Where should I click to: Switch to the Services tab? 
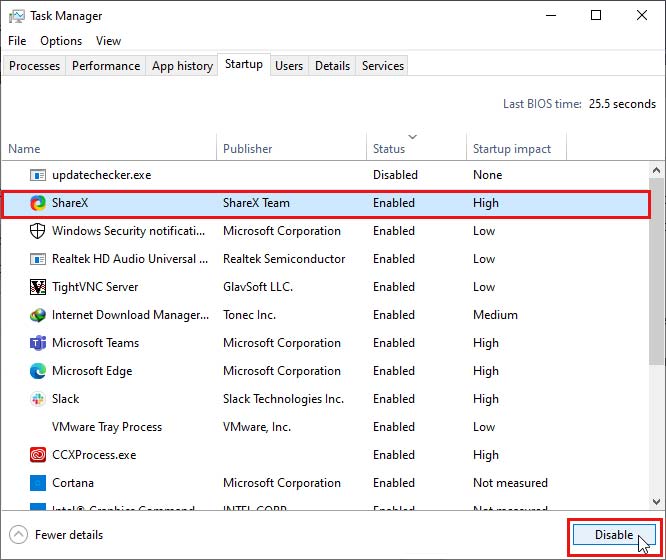[383, 66]
